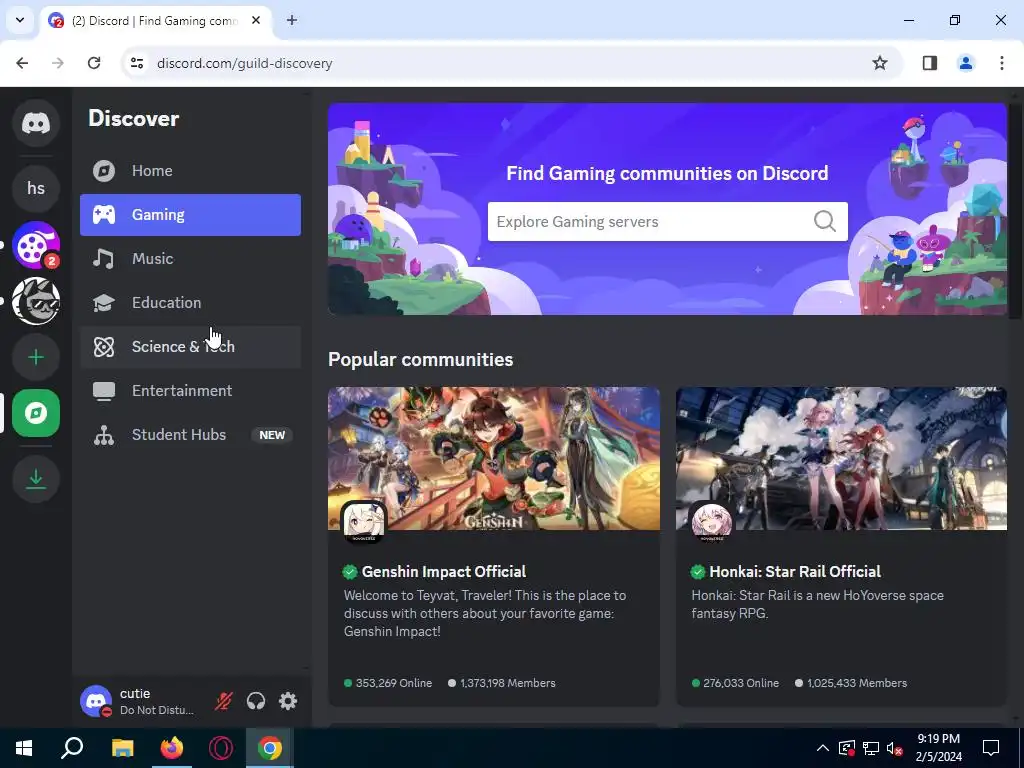Click the Genshin Impact Official title
The image size is (1024, 768).
point(444,571)
